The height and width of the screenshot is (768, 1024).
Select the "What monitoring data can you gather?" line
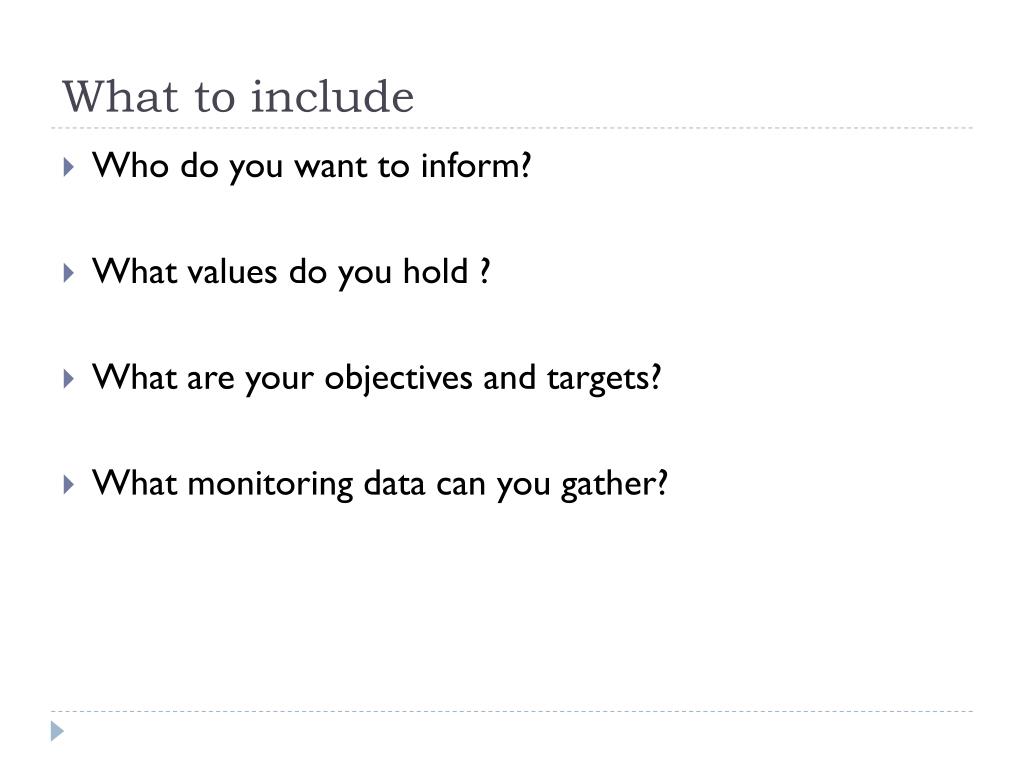(379, 485)
